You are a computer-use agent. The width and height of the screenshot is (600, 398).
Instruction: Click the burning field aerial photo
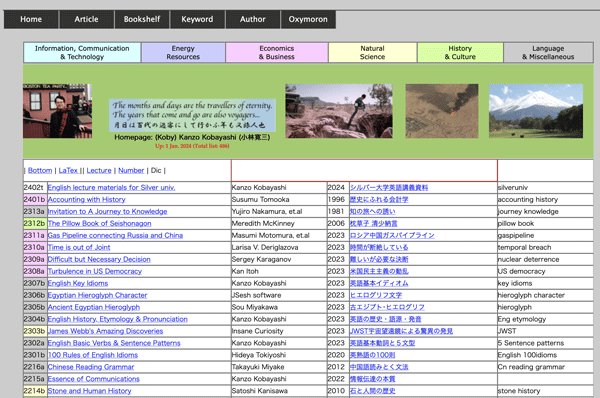(x=442, y=111)
